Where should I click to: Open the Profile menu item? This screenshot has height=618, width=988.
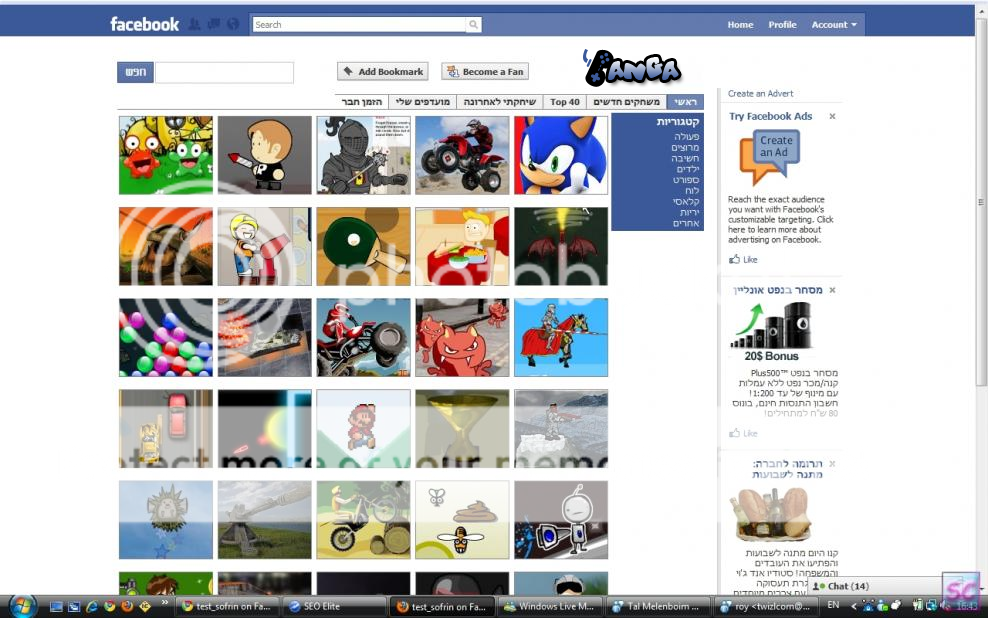tap(782, 25)
